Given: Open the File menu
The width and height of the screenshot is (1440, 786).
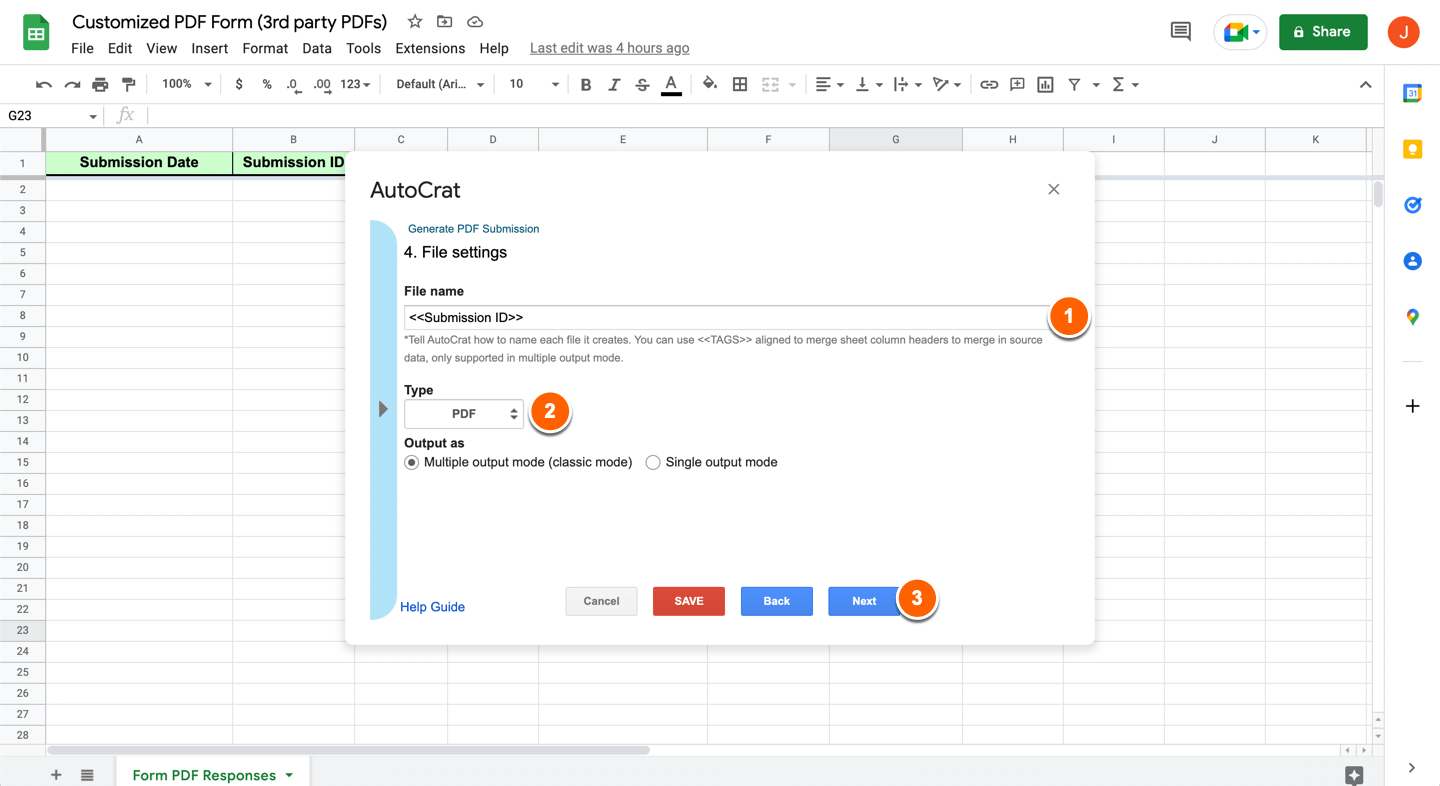Looking at the screenshot, I should pos(82,48).
